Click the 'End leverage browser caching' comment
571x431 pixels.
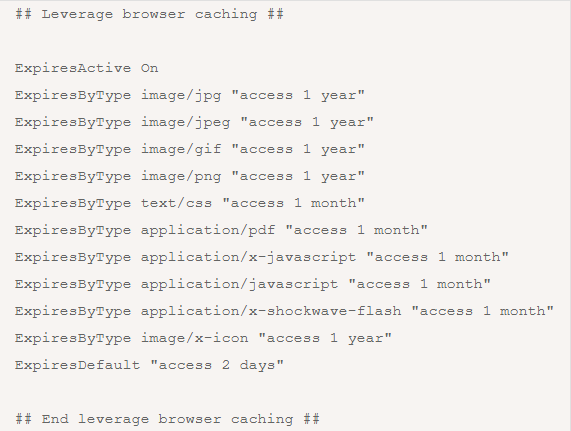(x=168, y=419)
